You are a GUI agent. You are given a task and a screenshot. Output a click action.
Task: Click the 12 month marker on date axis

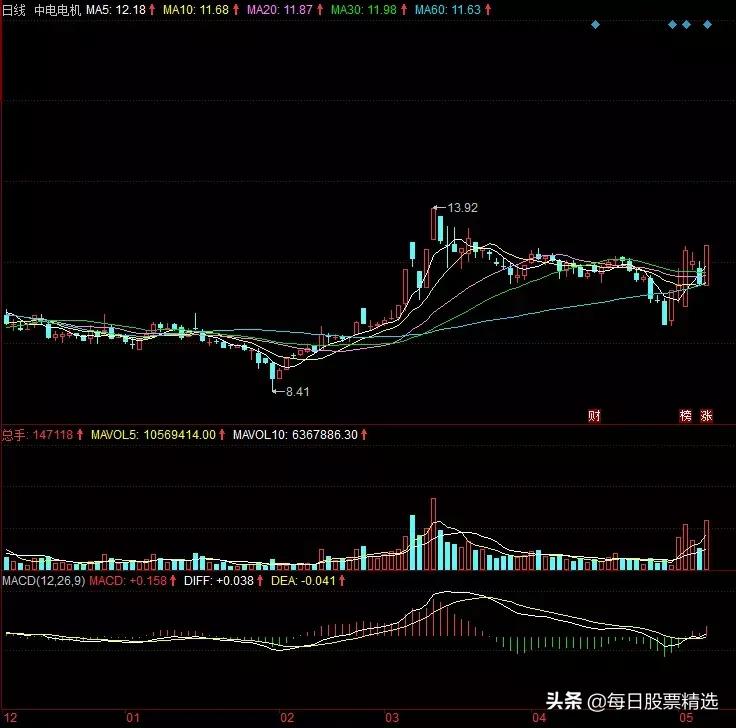pyautogui.click(x=10, y=718)
